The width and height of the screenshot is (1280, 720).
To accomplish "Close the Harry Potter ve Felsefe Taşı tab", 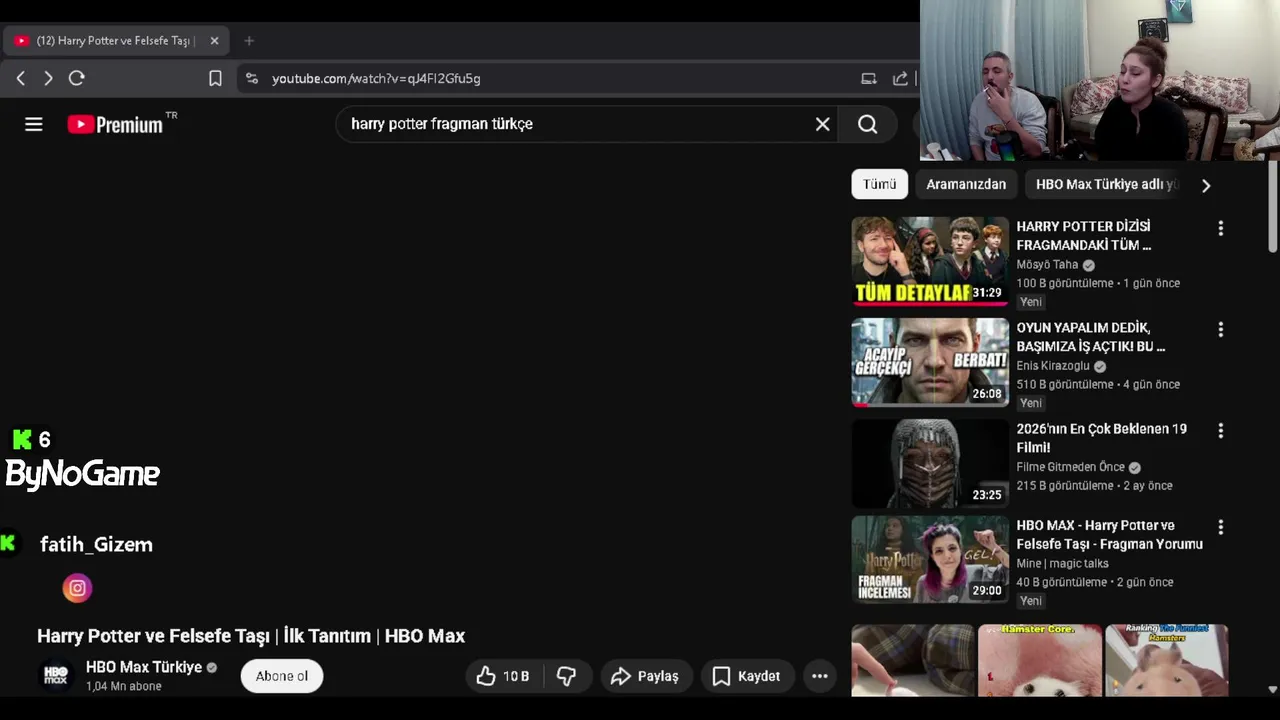I will [x=214, y=41].
